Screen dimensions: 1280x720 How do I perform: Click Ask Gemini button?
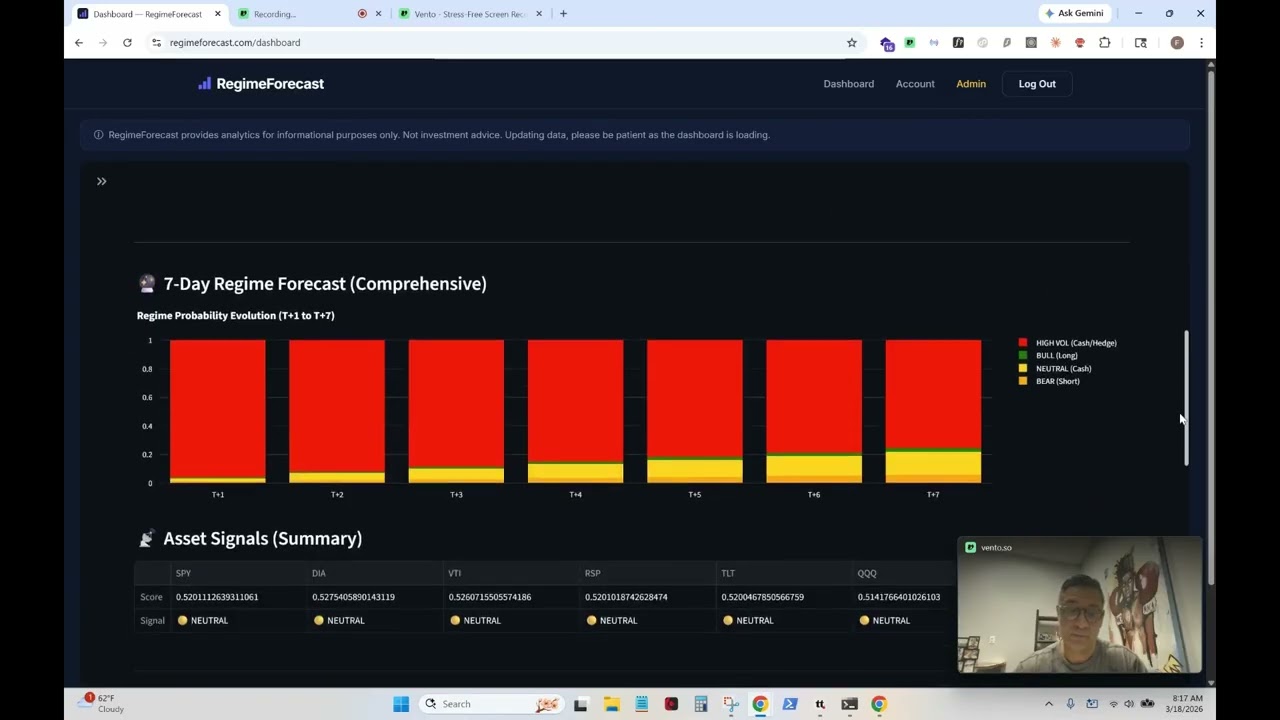1075,13
